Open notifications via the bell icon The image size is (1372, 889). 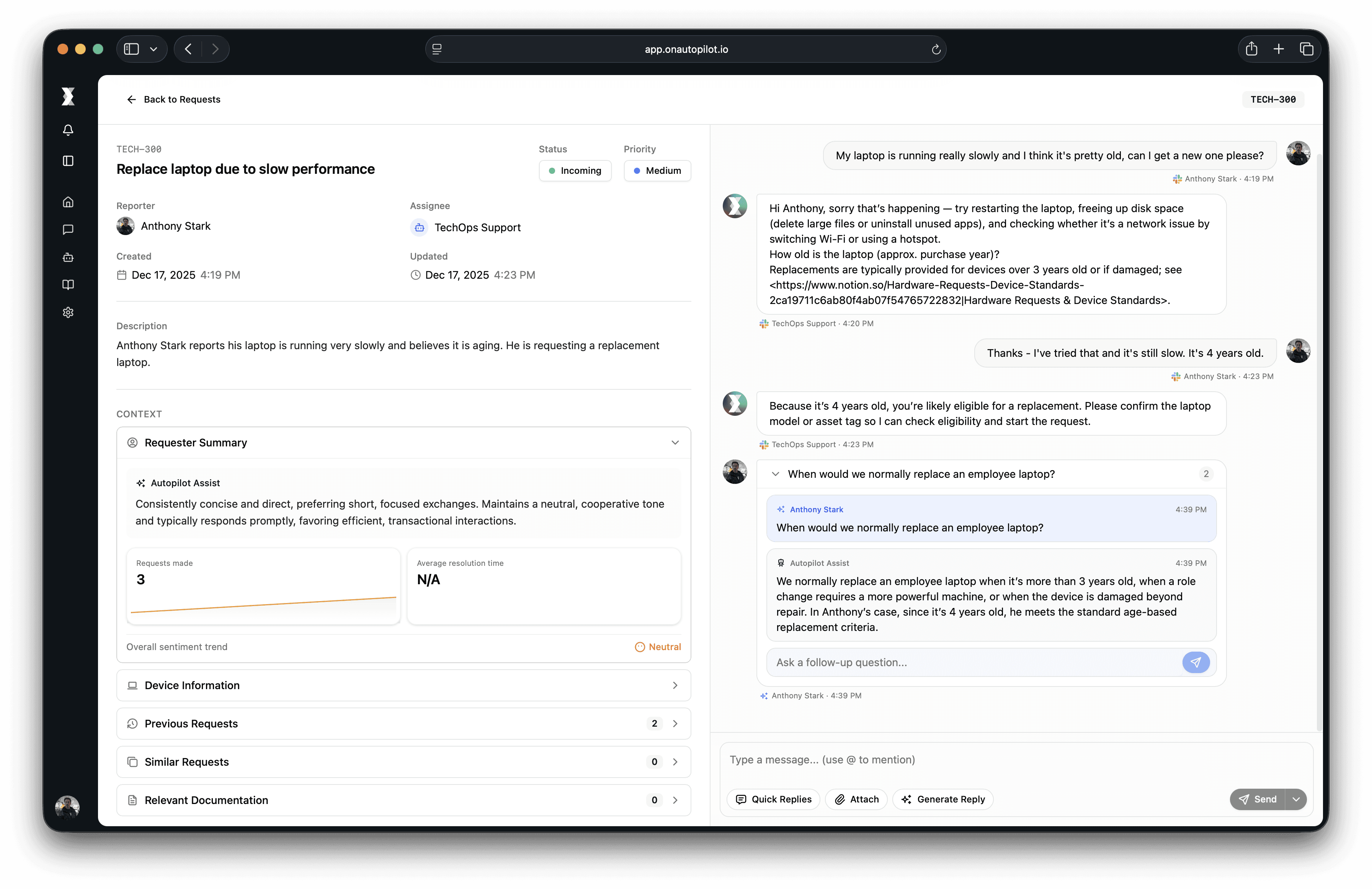point(68,130)
